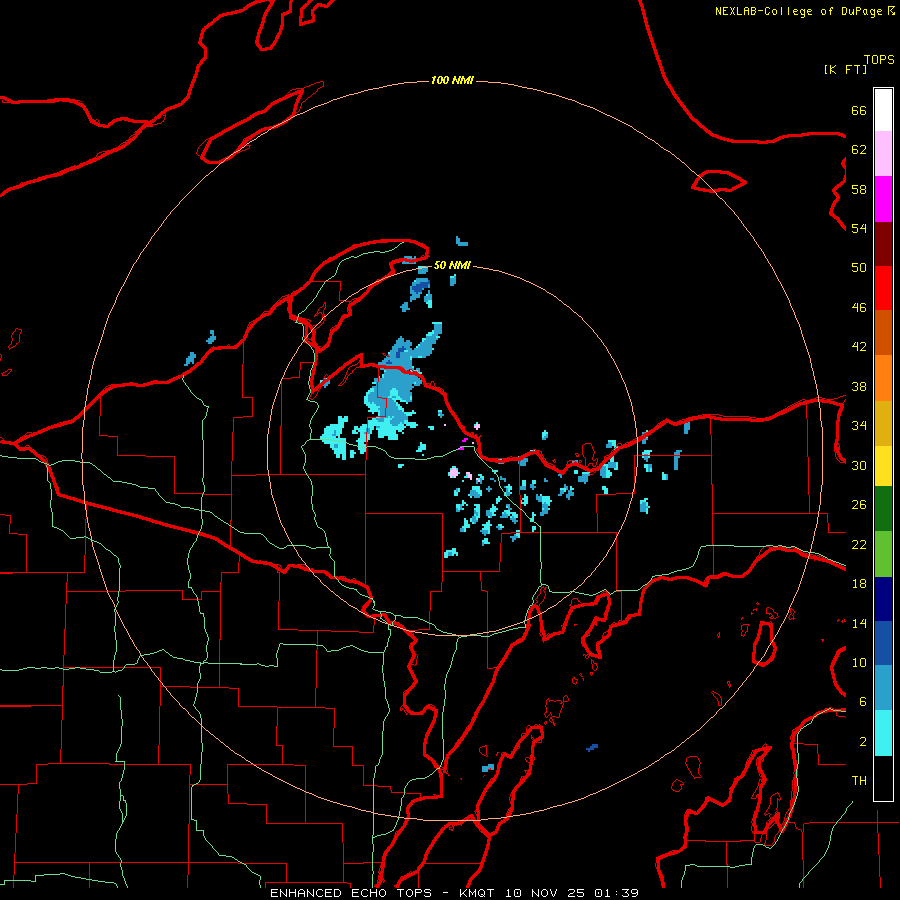Image resolution: width=900 pixels, height=900 pixels.
Task: Click the TH legend label
Action: (859, 781)
